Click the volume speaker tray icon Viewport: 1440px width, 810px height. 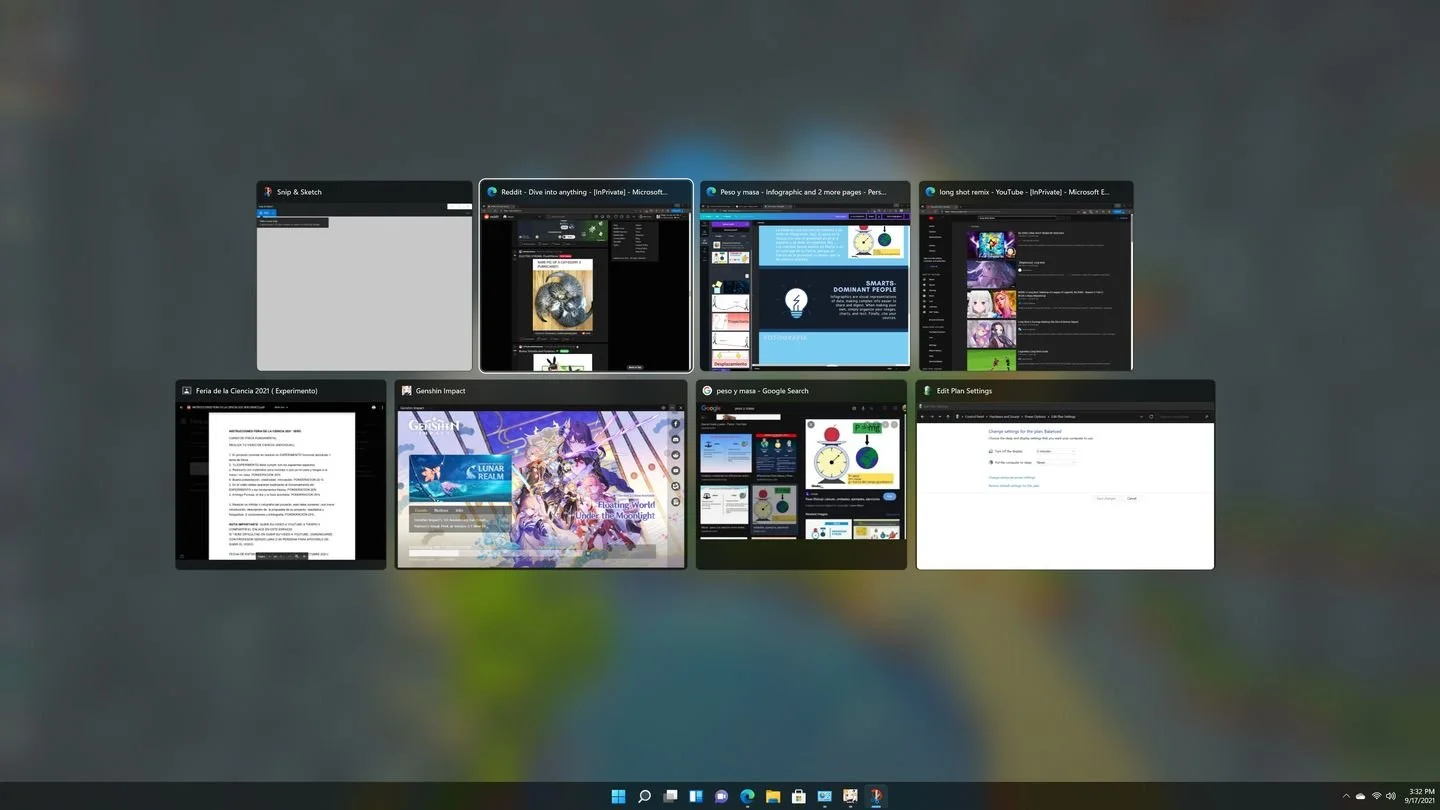coord(1391,796)
